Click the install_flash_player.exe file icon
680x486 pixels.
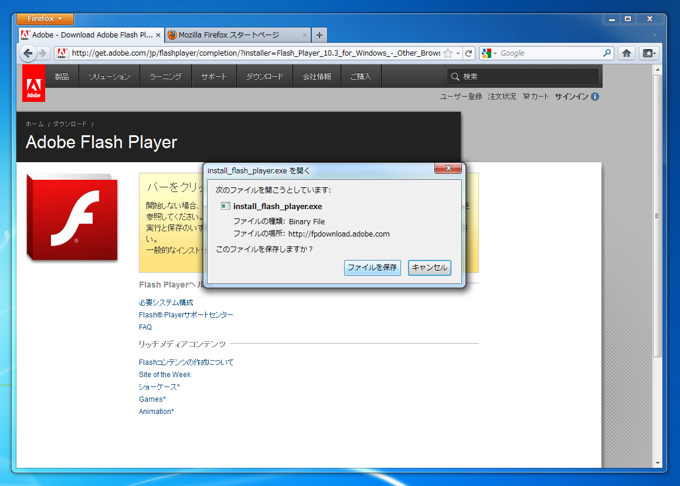(x=225, y=206)
